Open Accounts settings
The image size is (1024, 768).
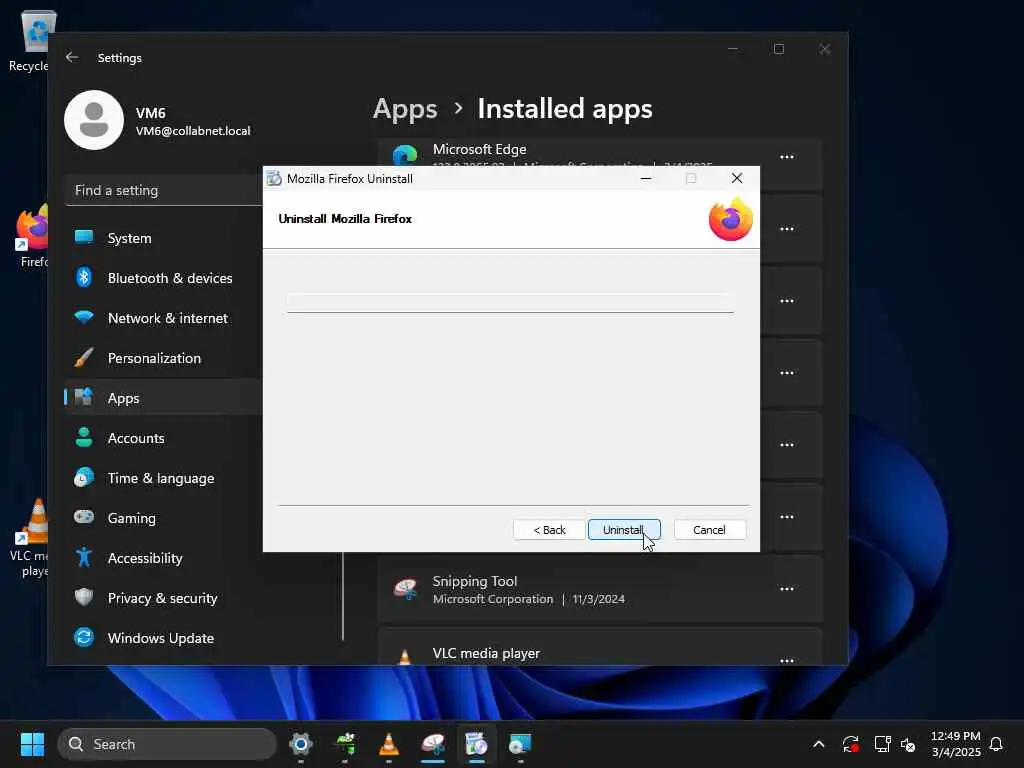pyautogui.click(x=163, y=438)
